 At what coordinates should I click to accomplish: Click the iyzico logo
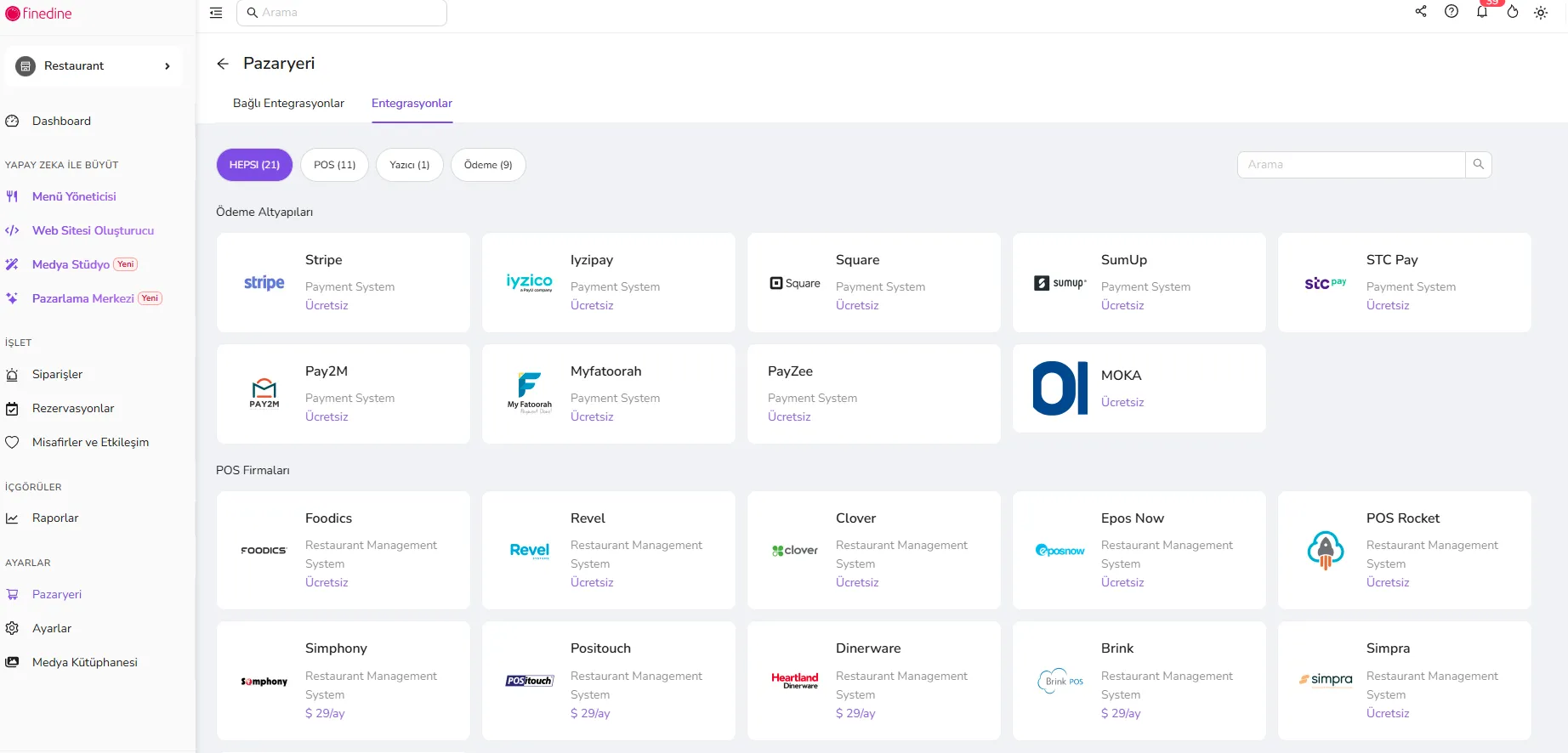click(530, 283)
